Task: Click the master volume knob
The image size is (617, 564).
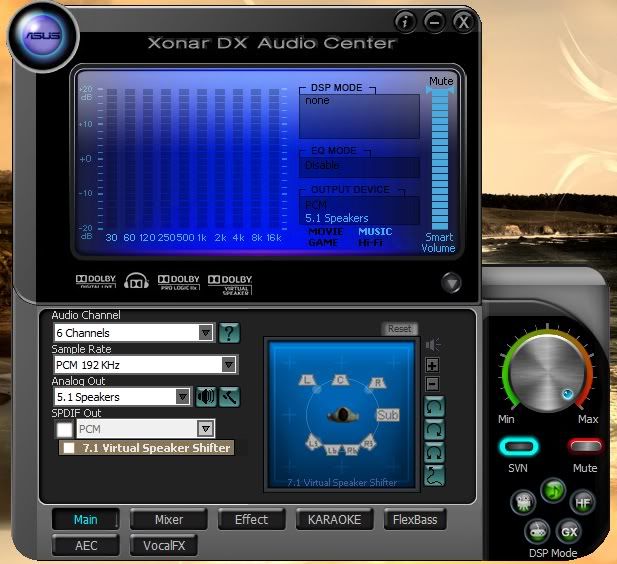Action: (547, 371)
